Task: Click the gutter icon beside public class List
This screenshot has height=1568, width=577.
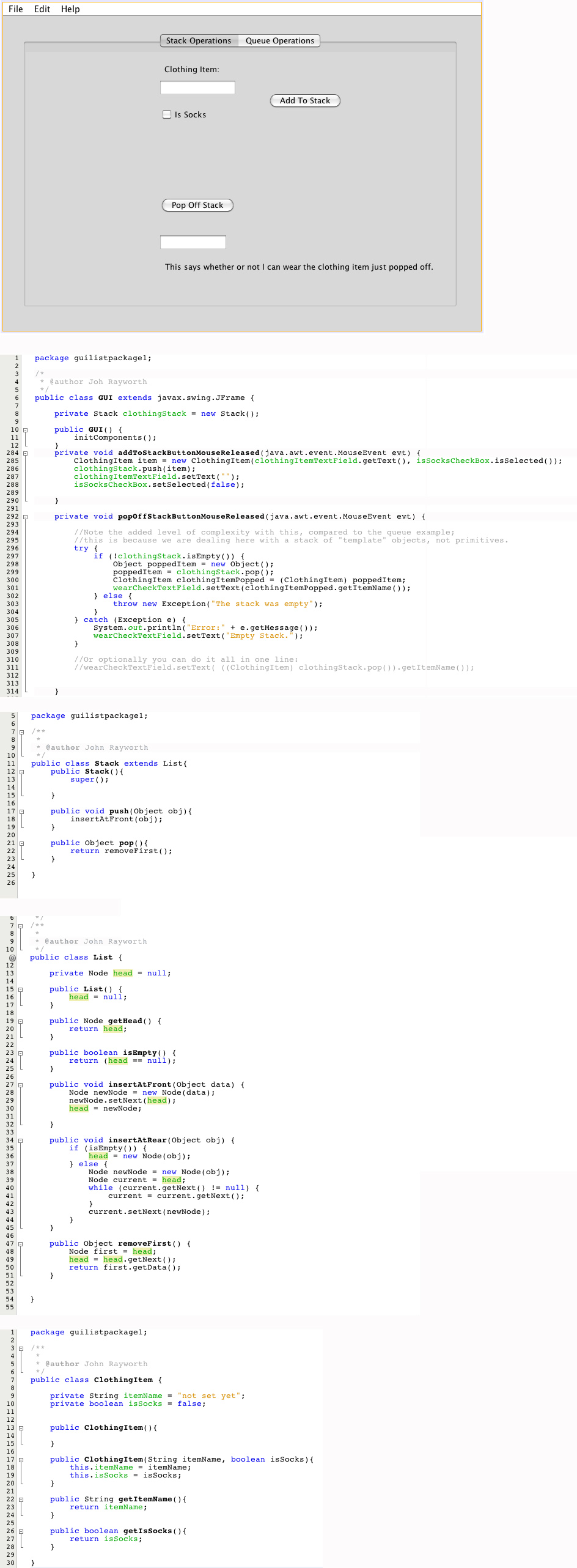Action: pyautogui.click(x=12, y=958)
